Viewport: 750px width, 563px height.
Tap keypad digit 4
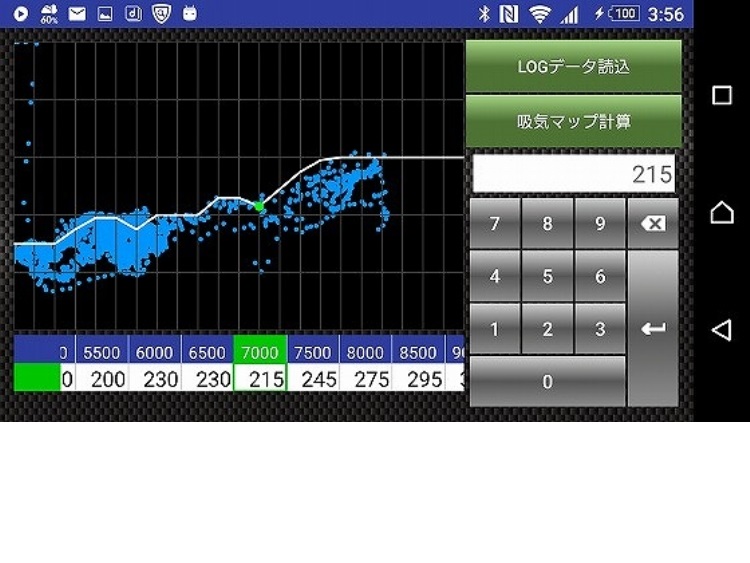coord(495,276)
